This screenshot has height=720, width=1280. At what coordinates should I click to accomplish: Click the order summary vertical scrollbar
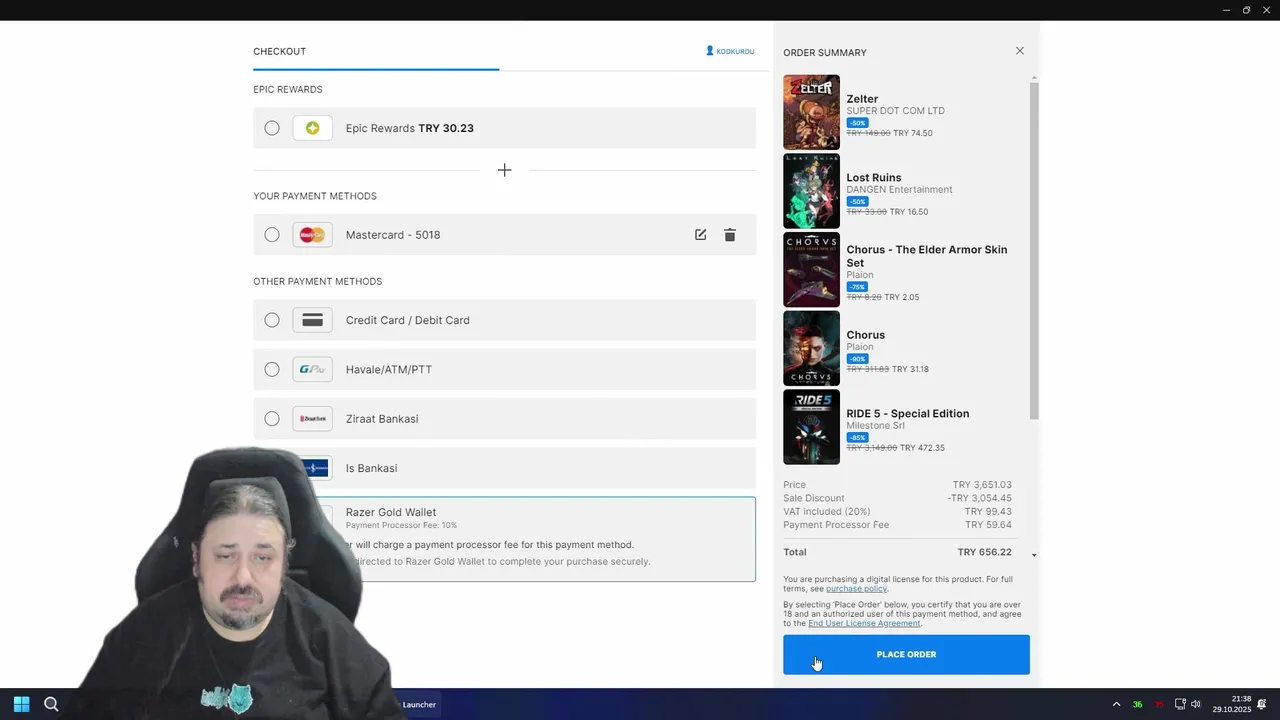click(1034, 250)
